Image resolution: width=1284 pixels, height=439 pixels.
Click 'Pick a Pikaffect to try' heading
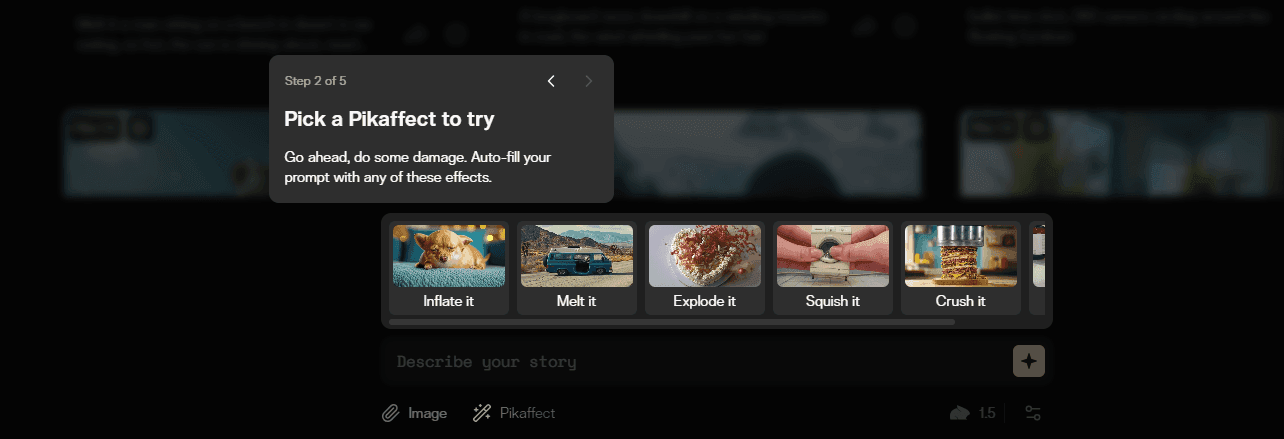pyautogui.click(x=390, y=119)
